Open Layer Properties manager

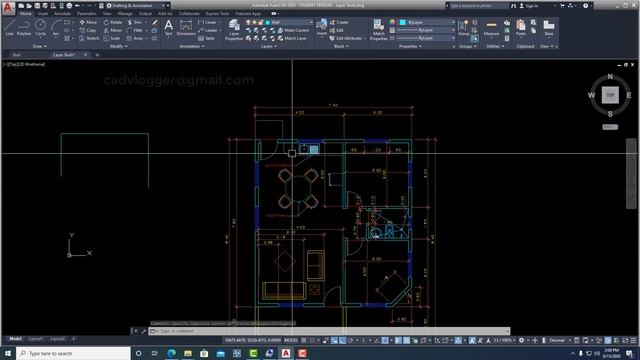pyautogui.click(x=234, y=29)
